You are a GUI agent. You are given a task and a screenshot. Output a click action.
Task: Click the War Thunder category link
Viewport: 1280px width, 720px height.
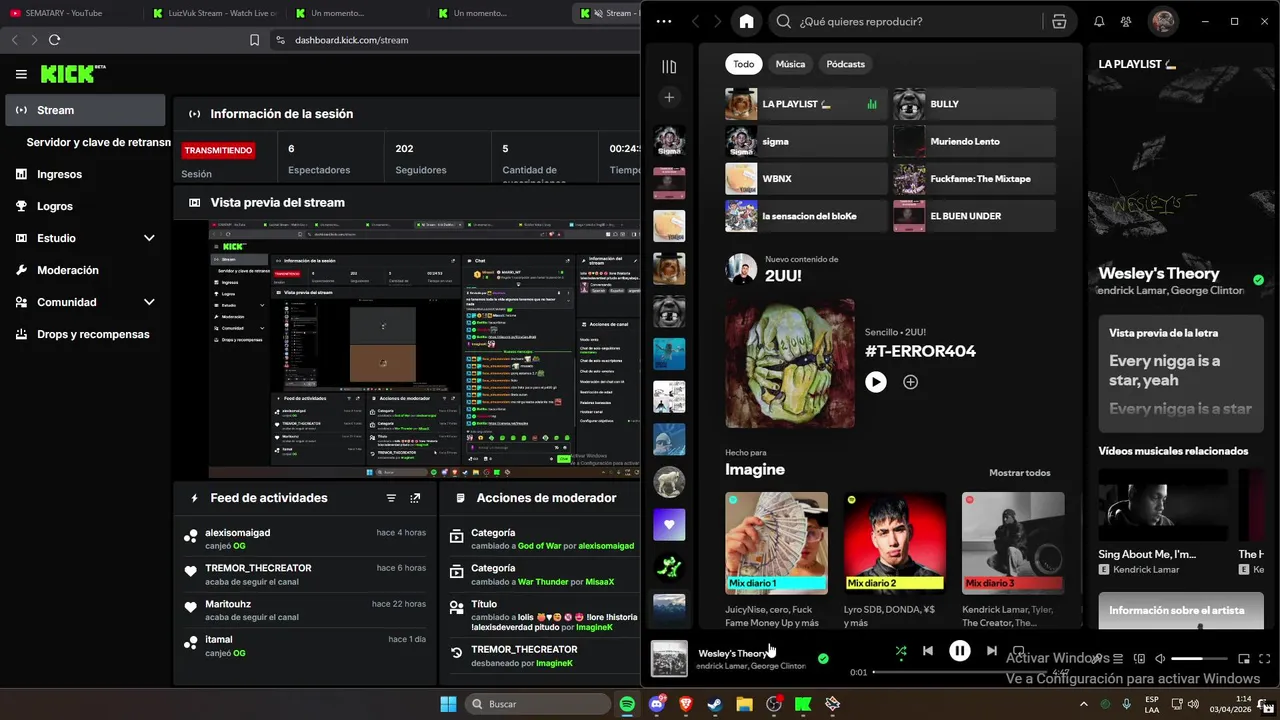(543, 582)
